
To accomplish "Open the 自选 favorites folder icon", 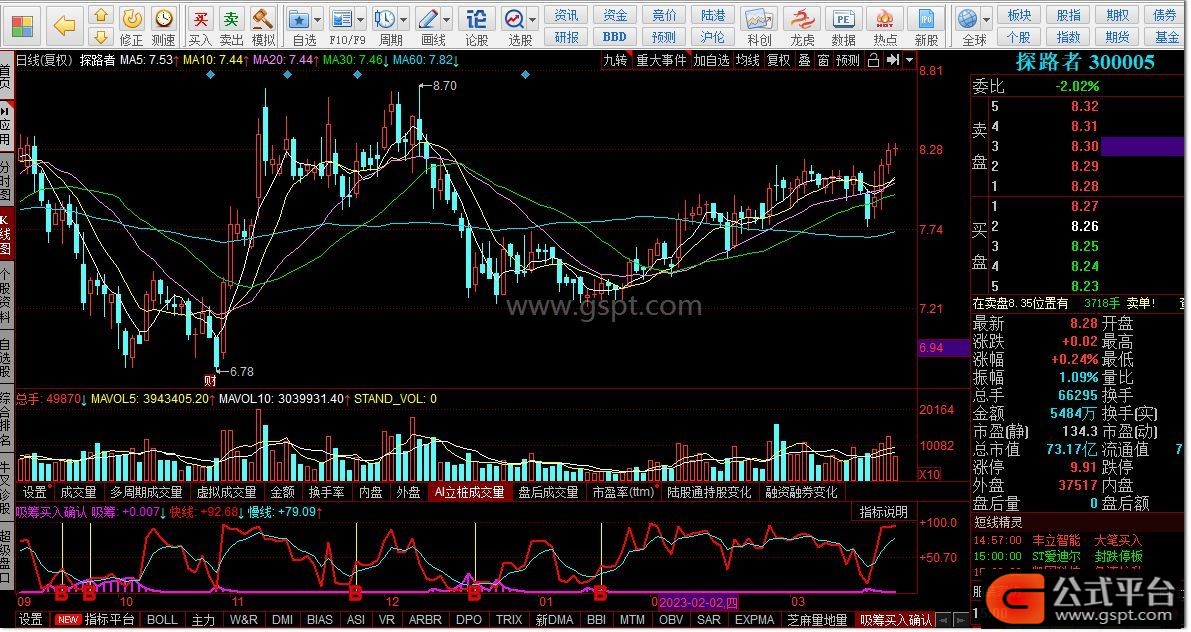I will click(x=301, y=26).
